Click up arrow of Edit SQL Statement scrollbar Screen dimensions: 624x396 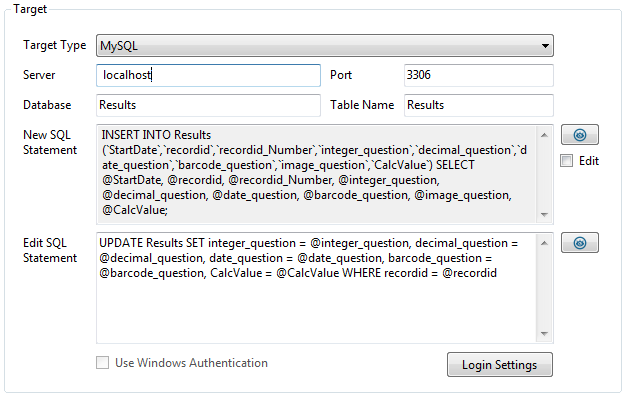[544, 243]
